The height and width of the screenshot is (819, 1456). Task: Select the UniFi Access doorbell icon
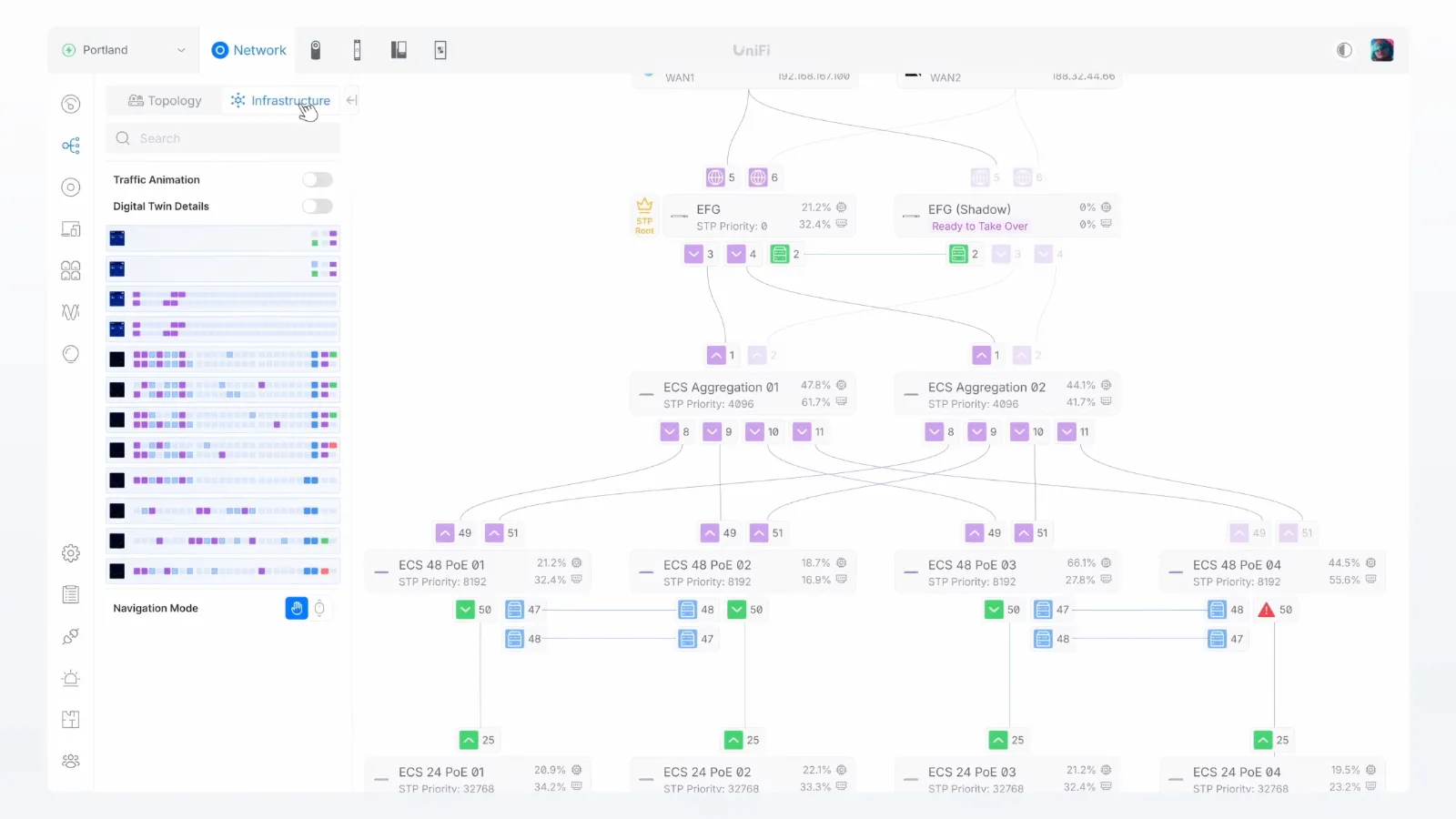pyautogui.click(x=357, y=50)
